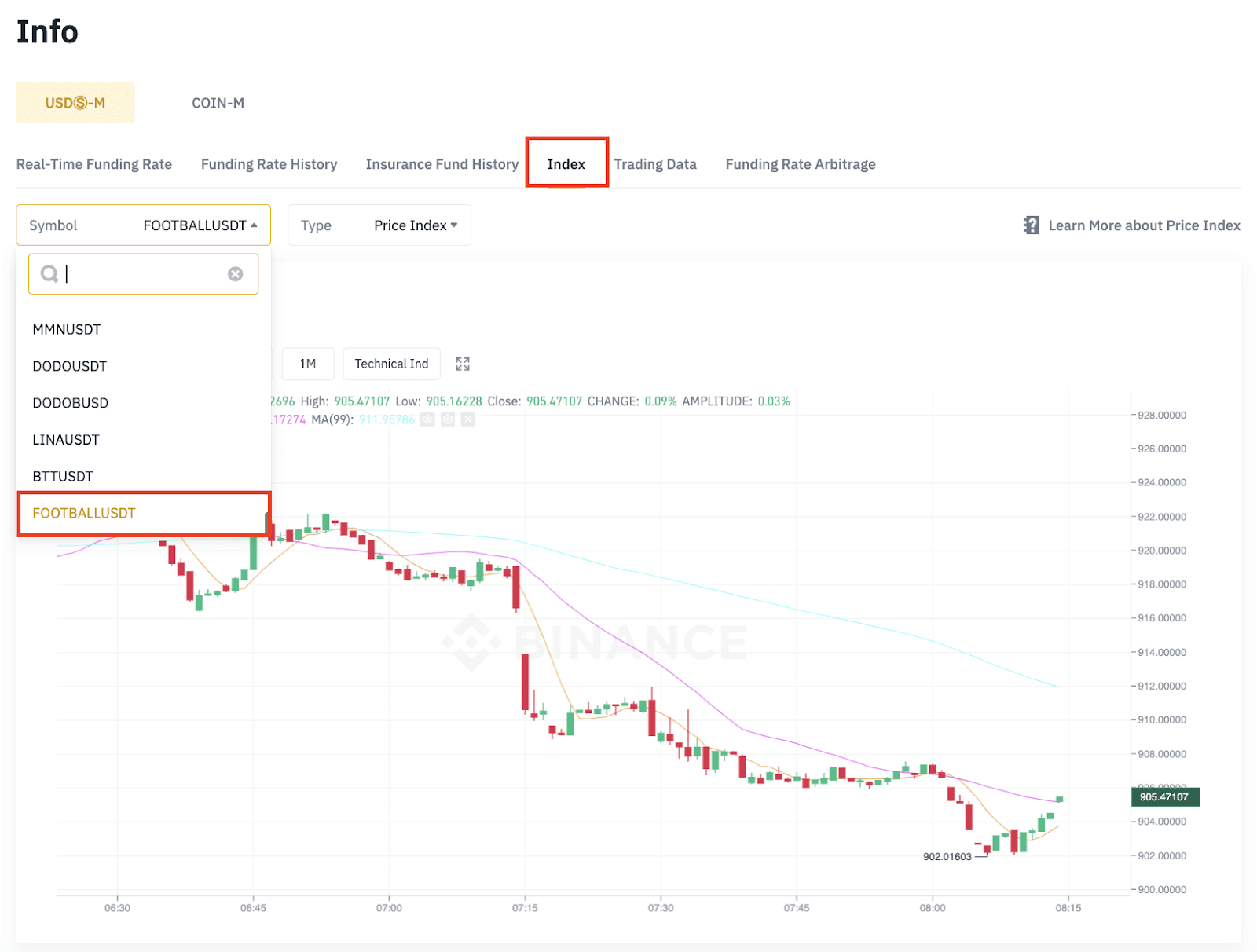Switch to COIN-M futures toggle

[x=218, y=103]
